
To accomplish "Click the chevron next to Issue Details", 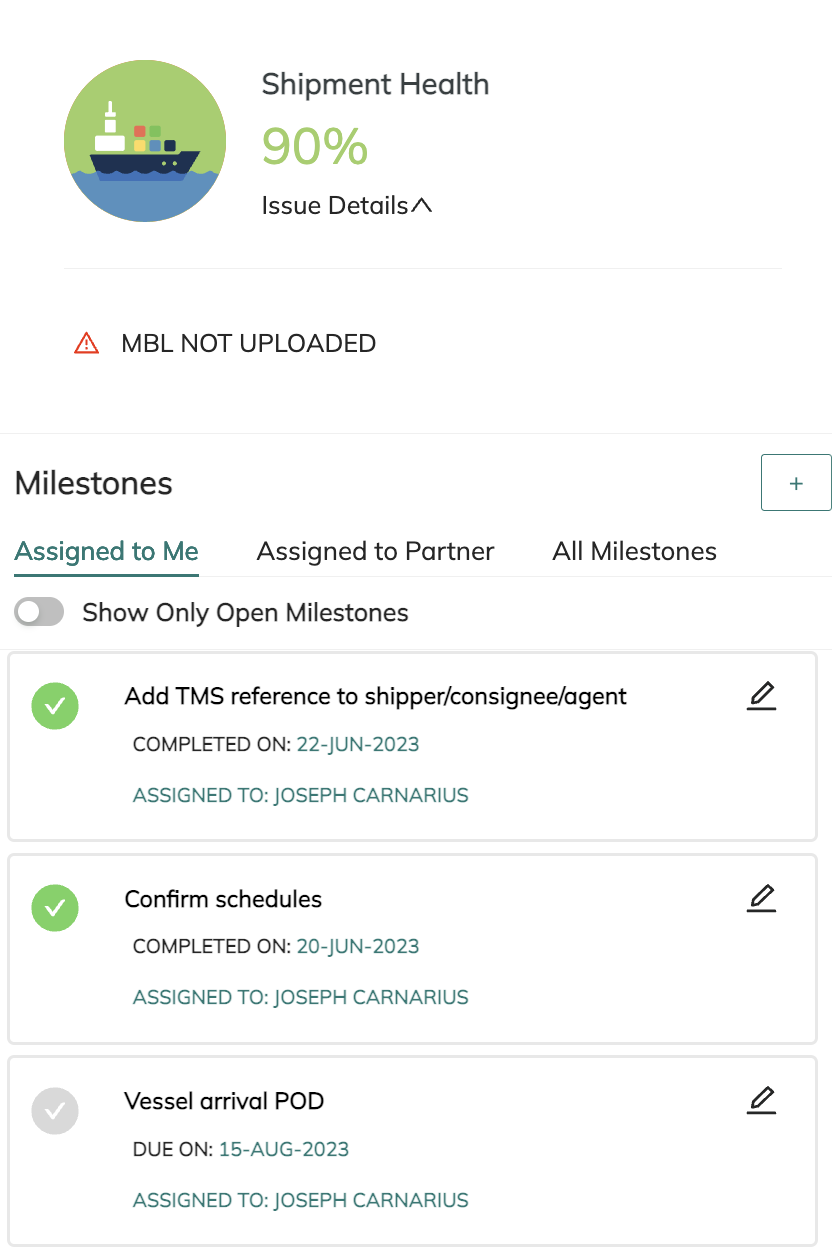I will point(422,206).
